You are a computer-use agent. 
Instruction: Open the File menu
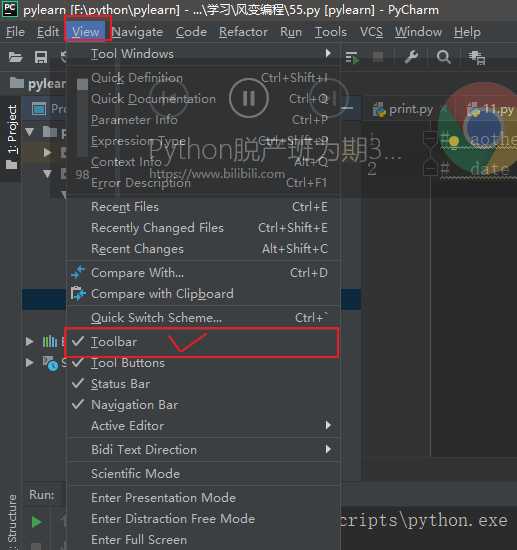point(15,32)
